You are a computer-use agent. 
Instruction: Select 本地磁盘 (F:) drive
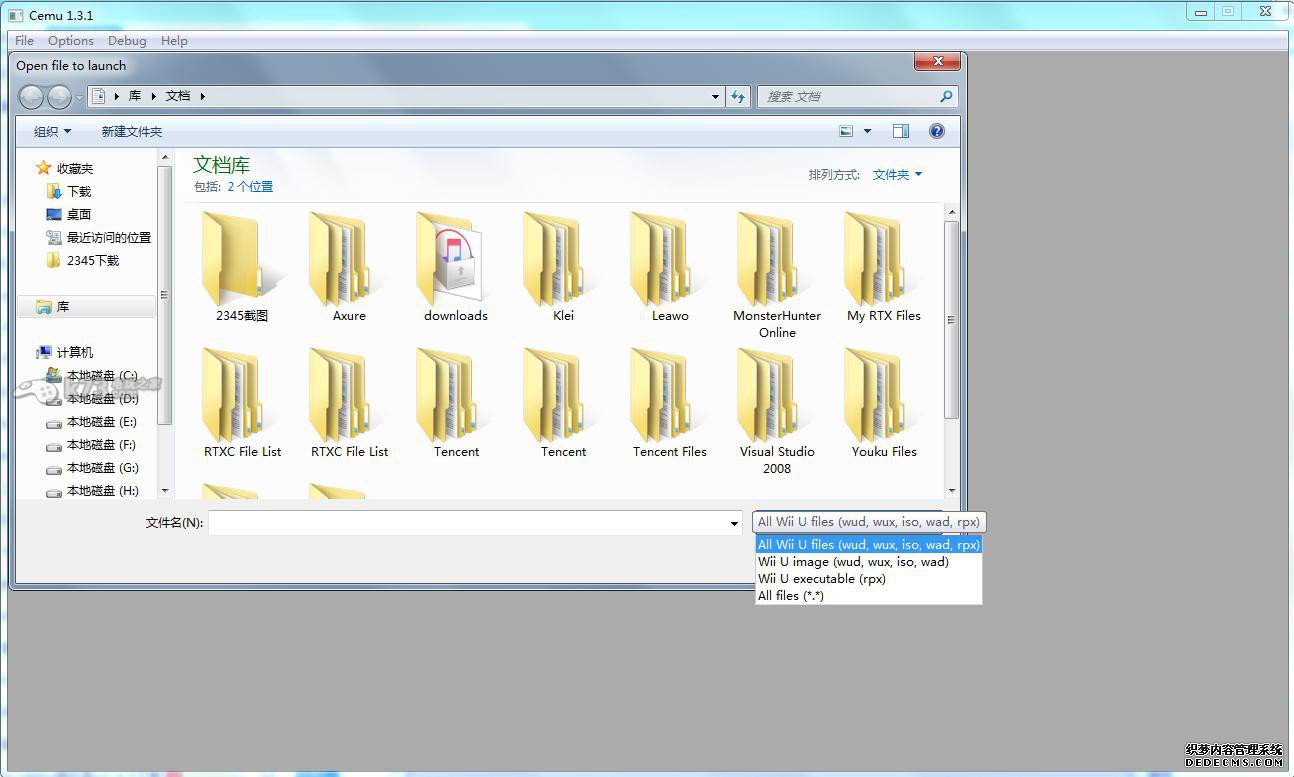click(x=92, y=445)
